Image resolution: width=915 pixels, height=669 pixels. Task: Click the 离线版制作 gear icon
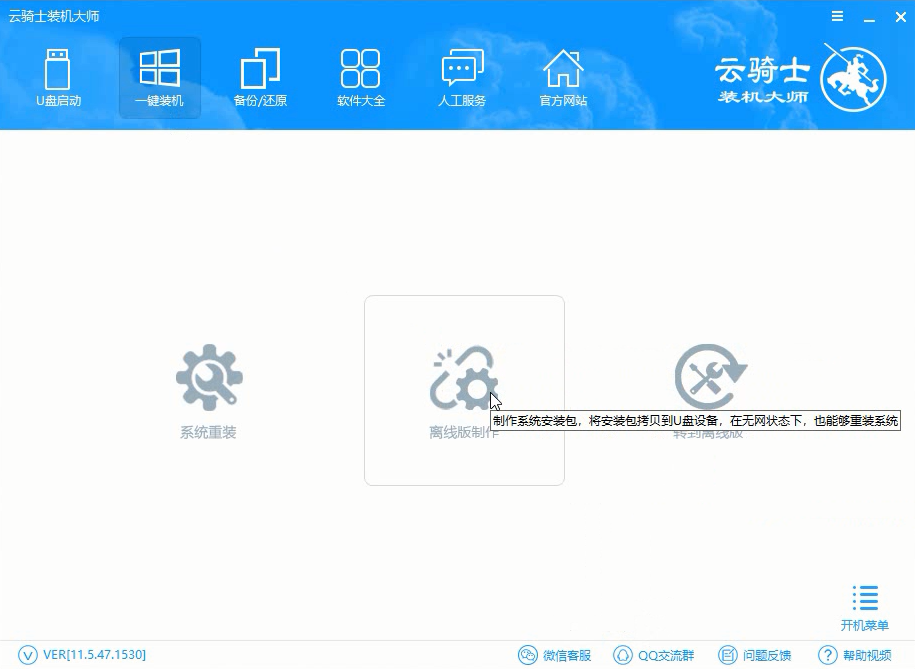[464, 378]
